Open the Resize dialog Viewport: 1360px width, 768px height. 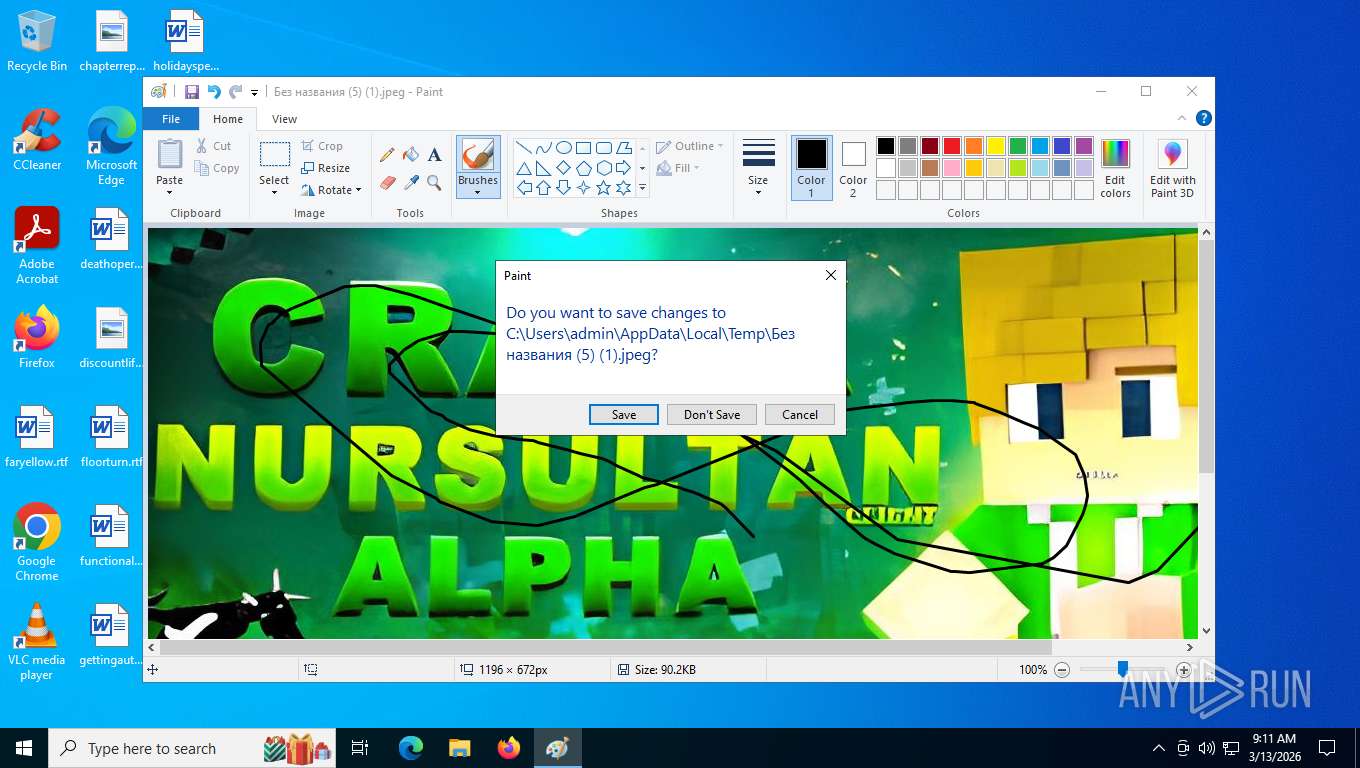(325, 168)
